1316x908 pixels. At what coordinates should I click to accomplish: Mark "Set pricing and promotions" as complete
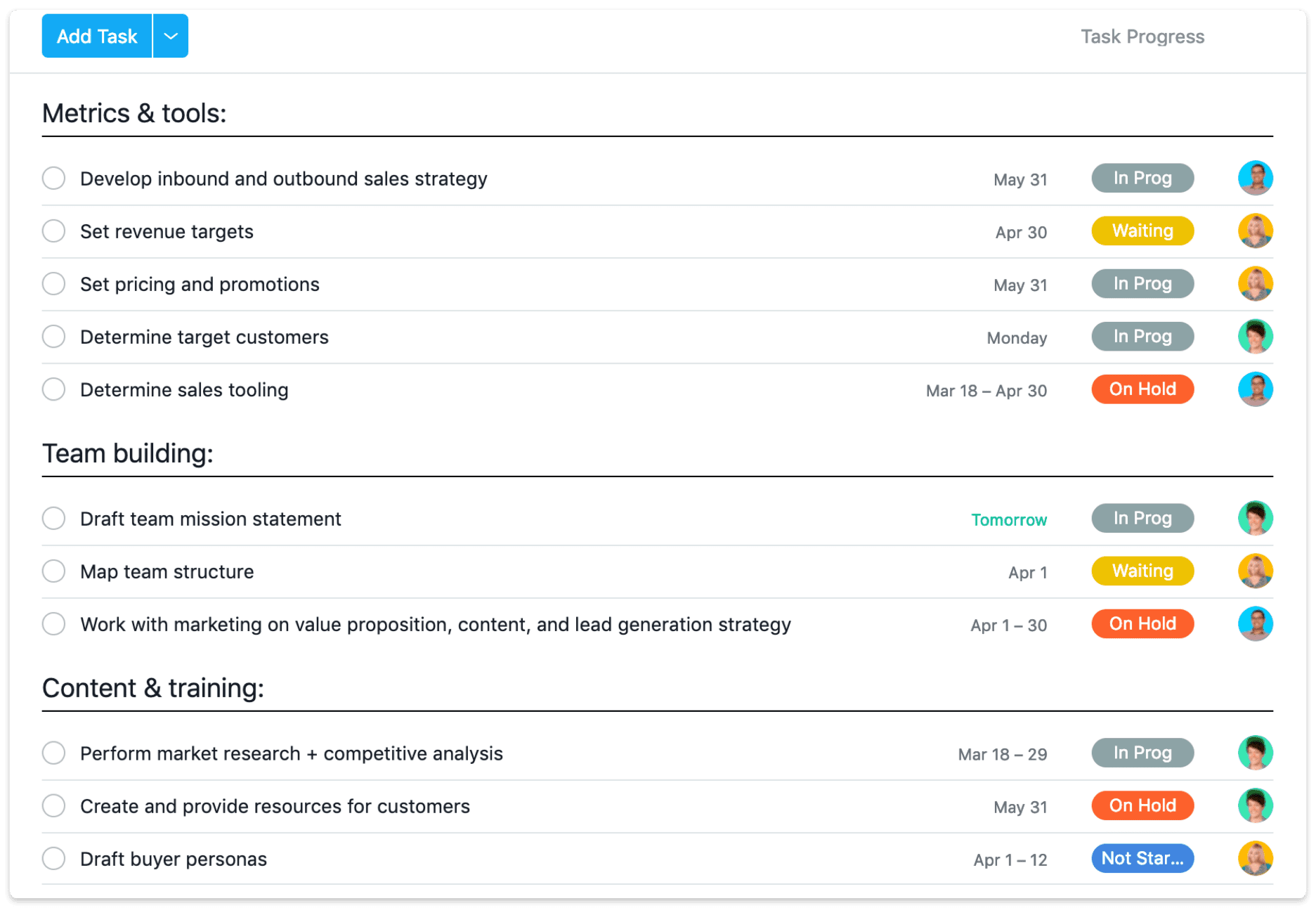pos(53,283)
